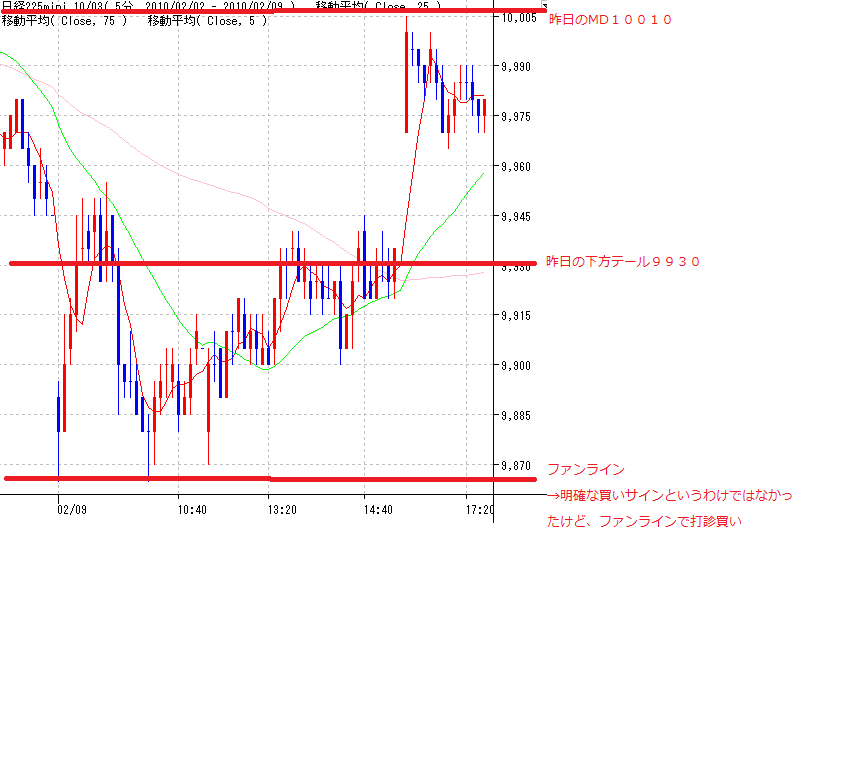Click the 10:40 time axis label

click(191, 510)
